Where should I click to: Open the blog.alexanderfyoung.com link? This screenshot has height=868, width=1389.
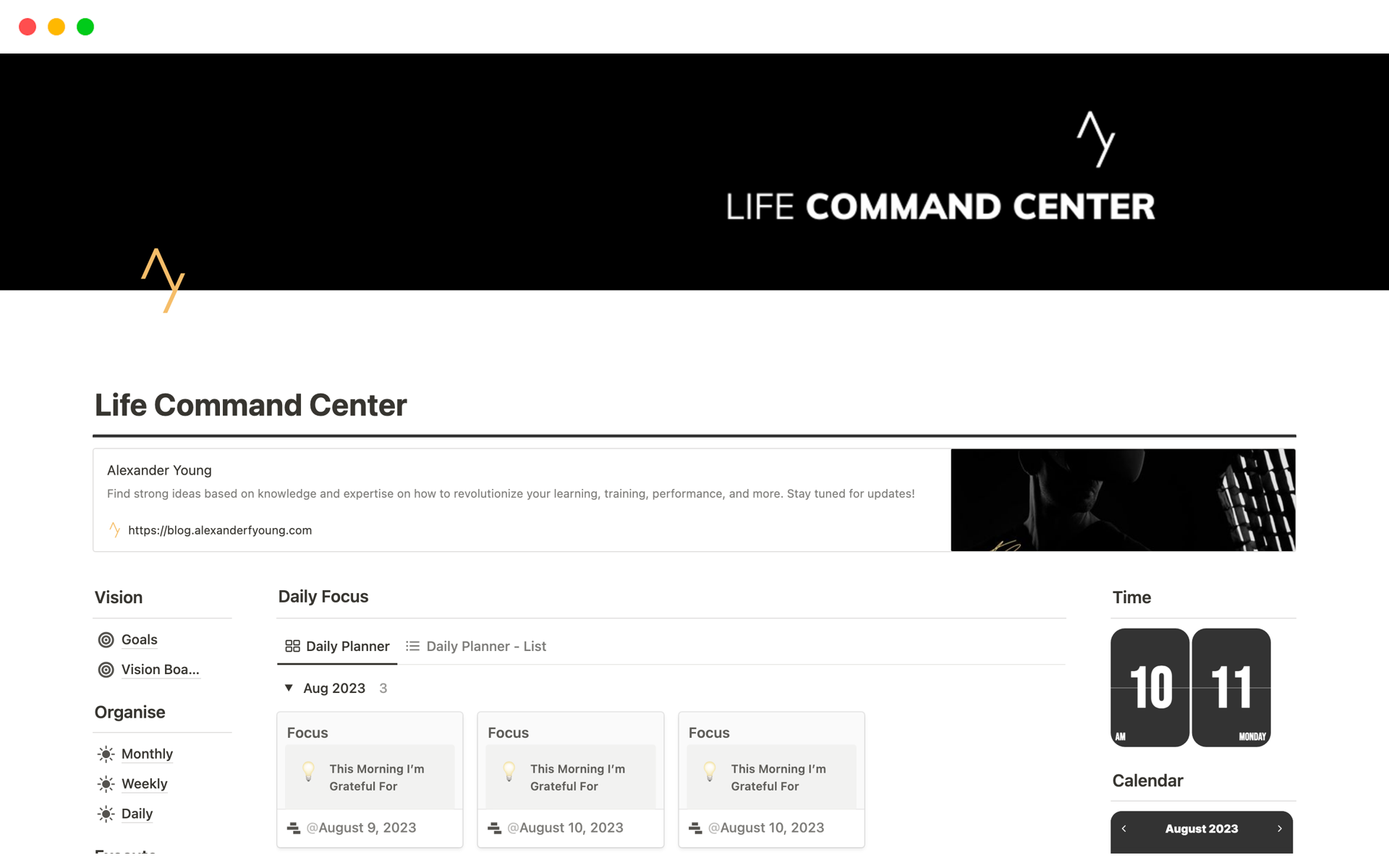click(220, 530)
